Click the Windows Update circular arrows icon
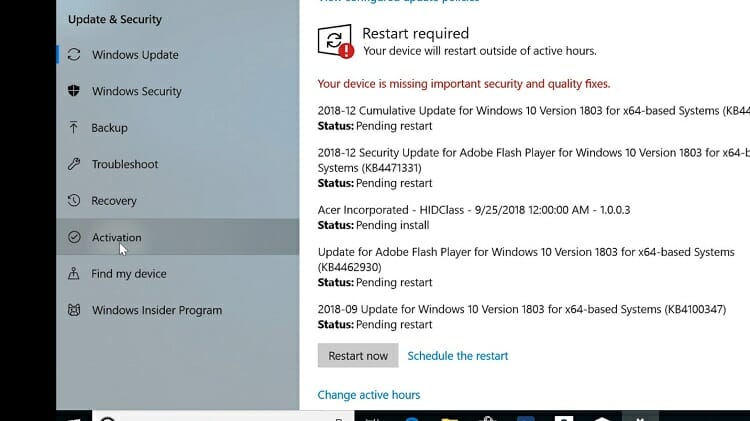This screenshot has width=750, height=421. 74,55
